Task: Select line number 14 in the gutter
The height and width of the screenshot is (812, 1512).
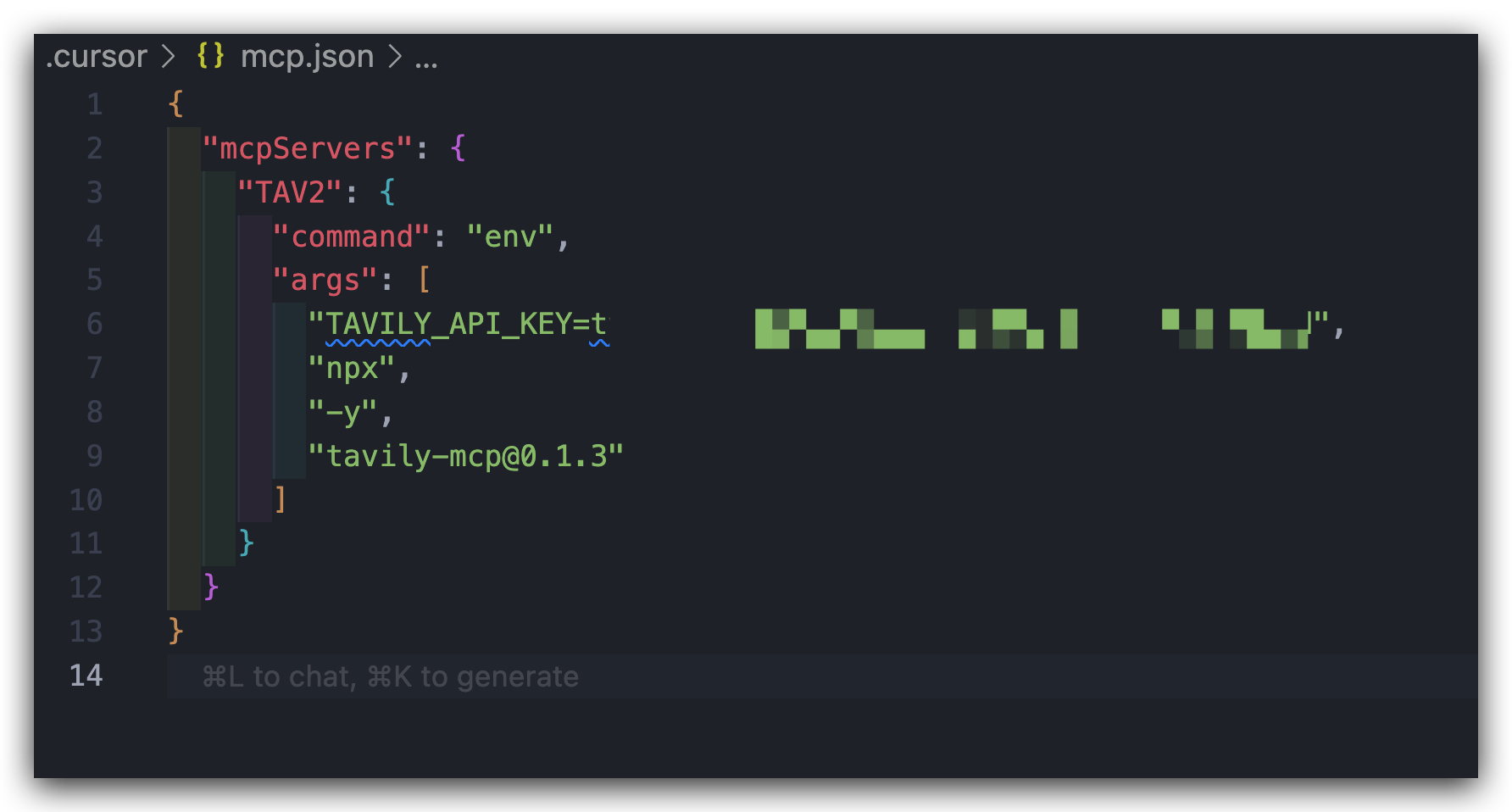Action: pos(86,676)
